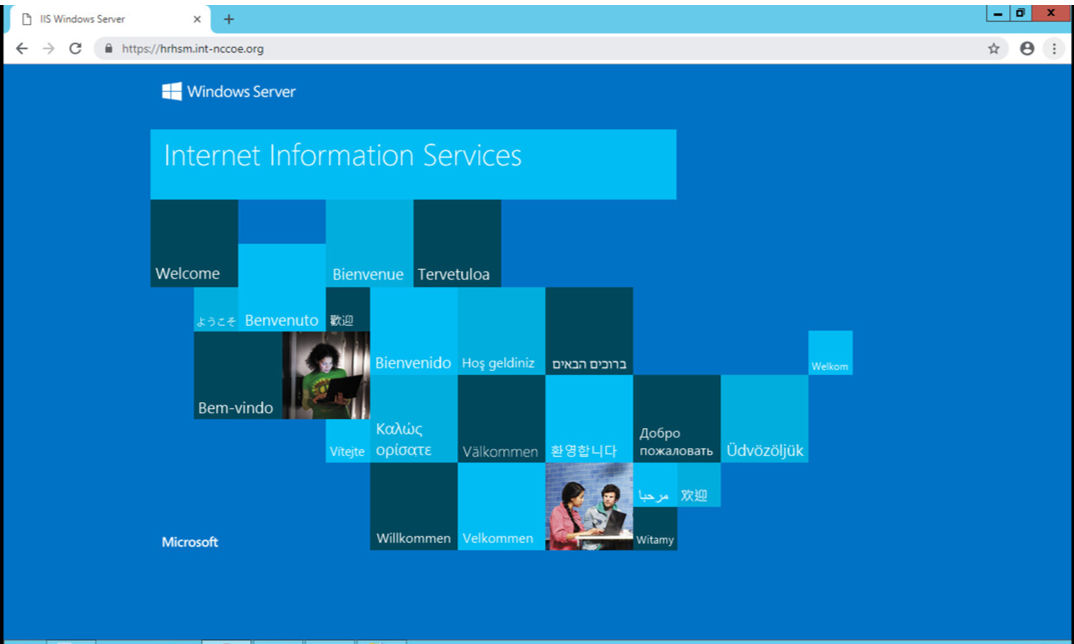The width and height of the screenshot is (1074, 644).
Task: Click the Internet Information Services banner
Action: point(413,164)
